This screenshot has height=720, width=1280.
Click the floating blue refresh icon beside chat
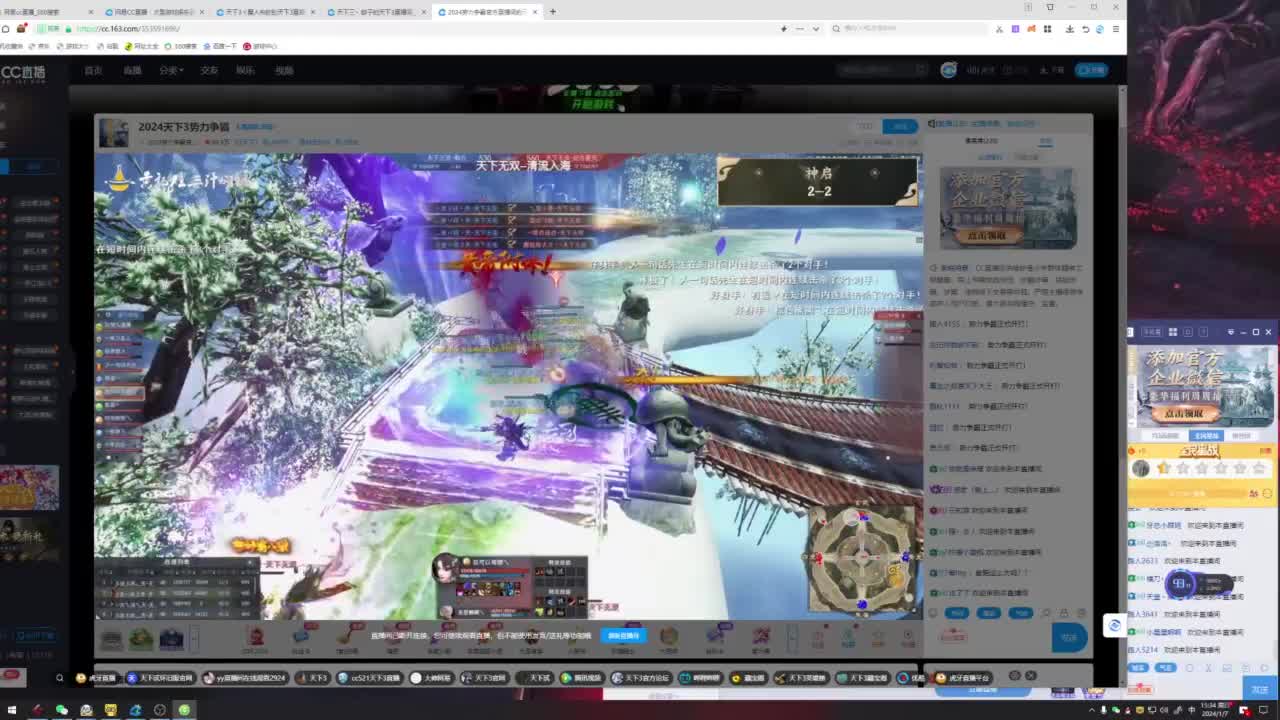click(x=1114, y=625)
